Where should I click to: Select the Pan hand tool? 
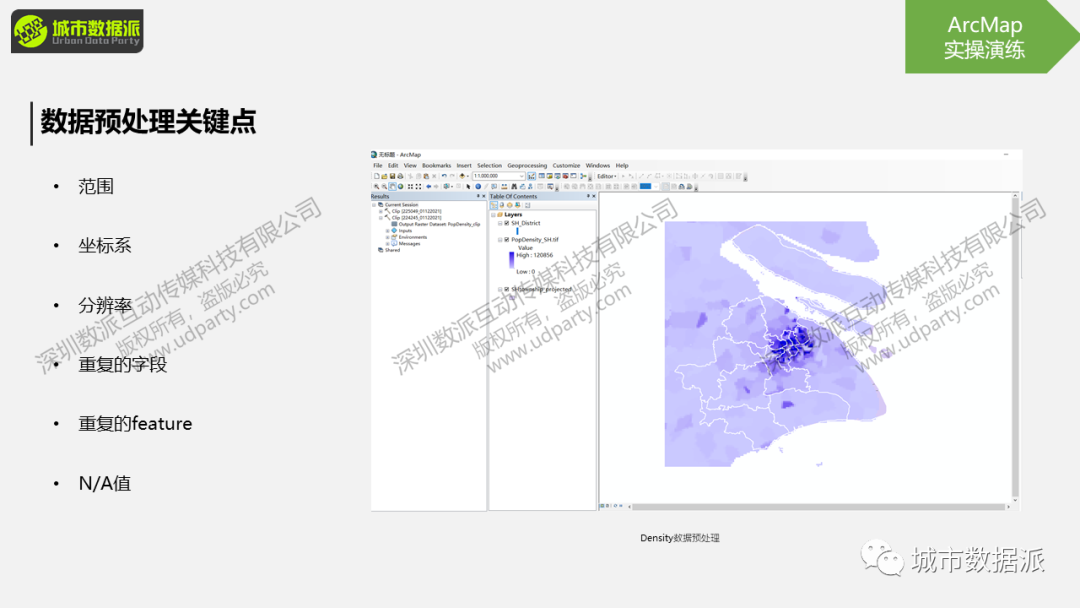393,187
